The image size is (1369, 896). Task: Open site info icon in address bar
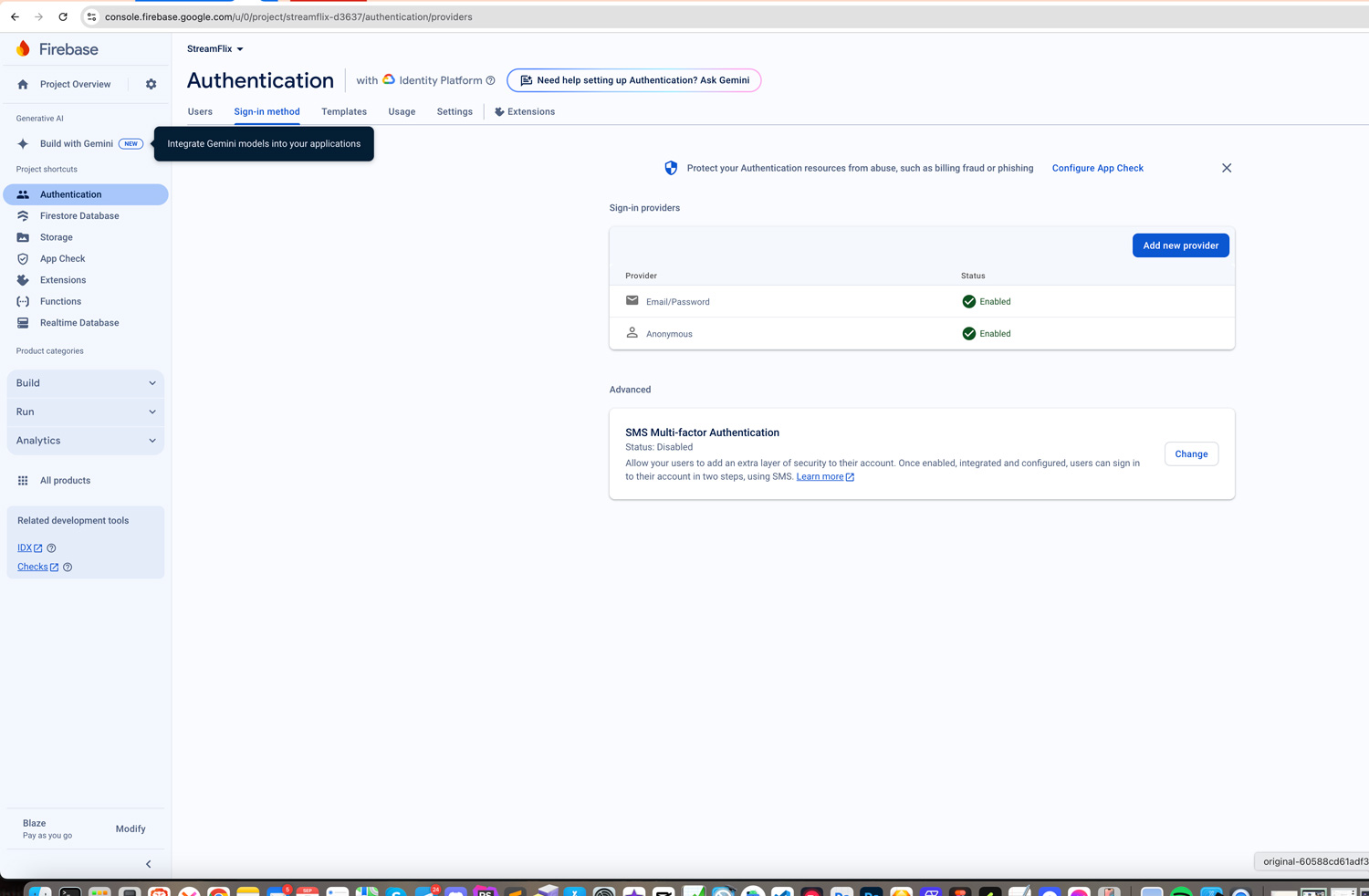tap(91, 16)
